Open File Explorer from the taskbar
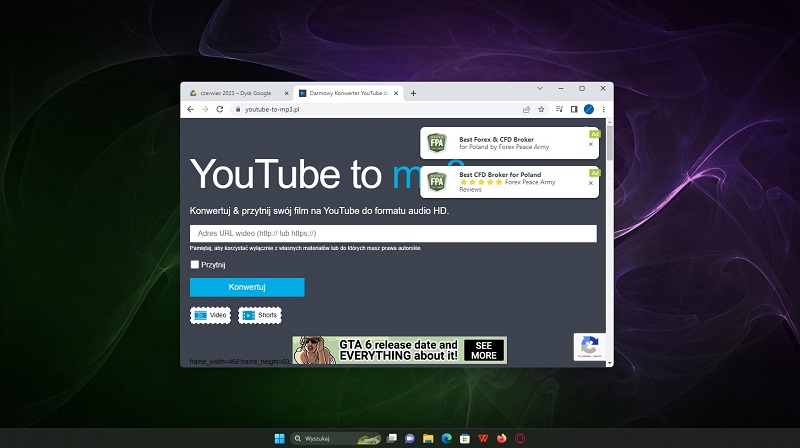Screen dimensions: 800x448 428,438
